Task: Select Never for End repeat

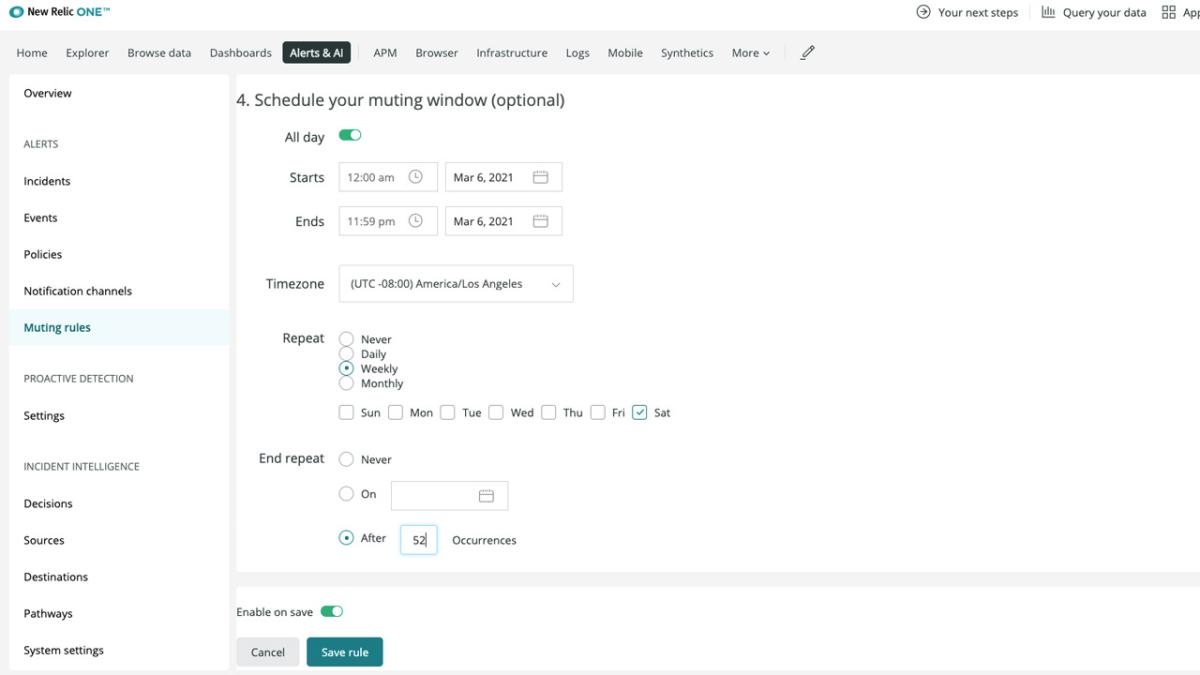Action: tap(344, 459)
